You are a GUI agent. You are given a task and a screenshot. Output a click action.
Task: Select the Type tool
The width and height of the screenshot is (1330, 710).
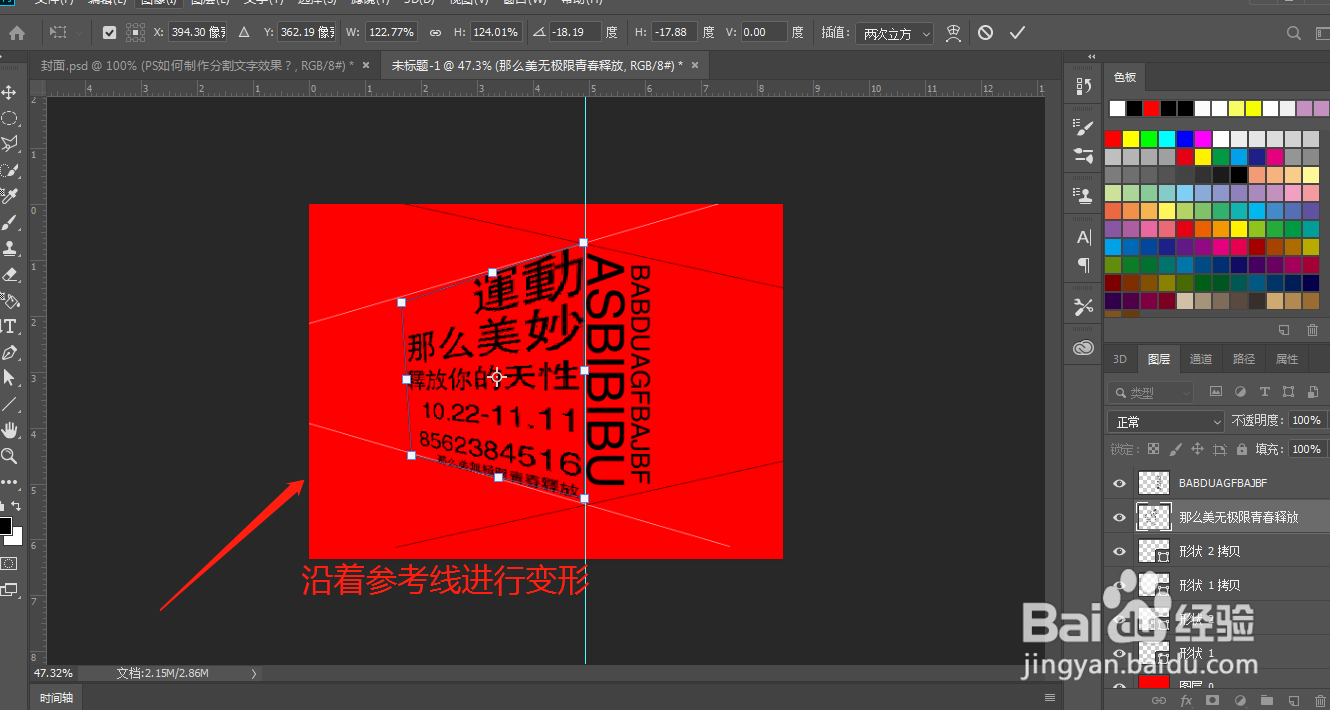pos(9,326)
